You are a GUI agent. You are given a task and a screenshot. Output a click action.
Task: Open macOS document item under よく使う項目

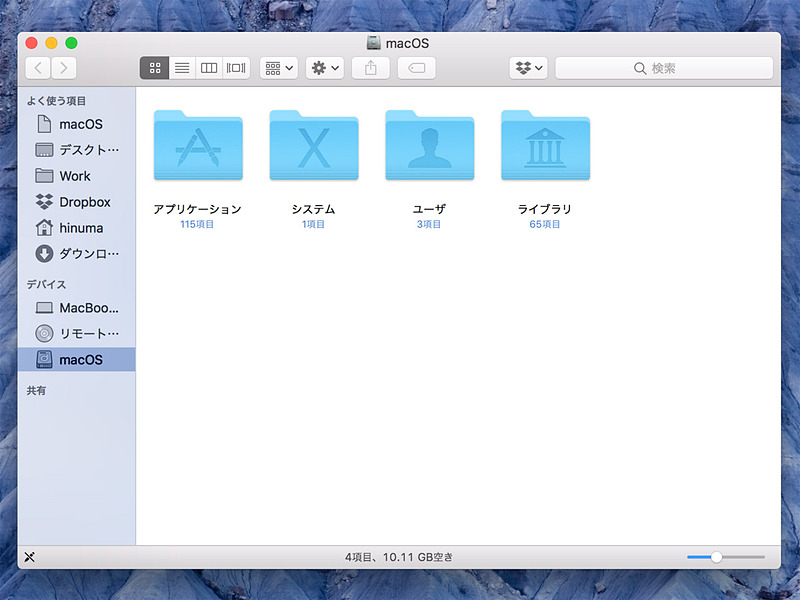tap(77, 124)
